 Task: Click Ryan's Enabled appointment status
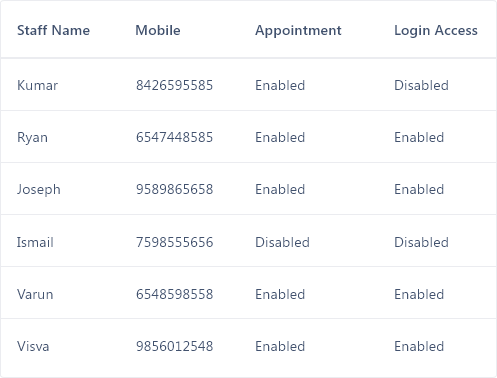click(280, 137)
